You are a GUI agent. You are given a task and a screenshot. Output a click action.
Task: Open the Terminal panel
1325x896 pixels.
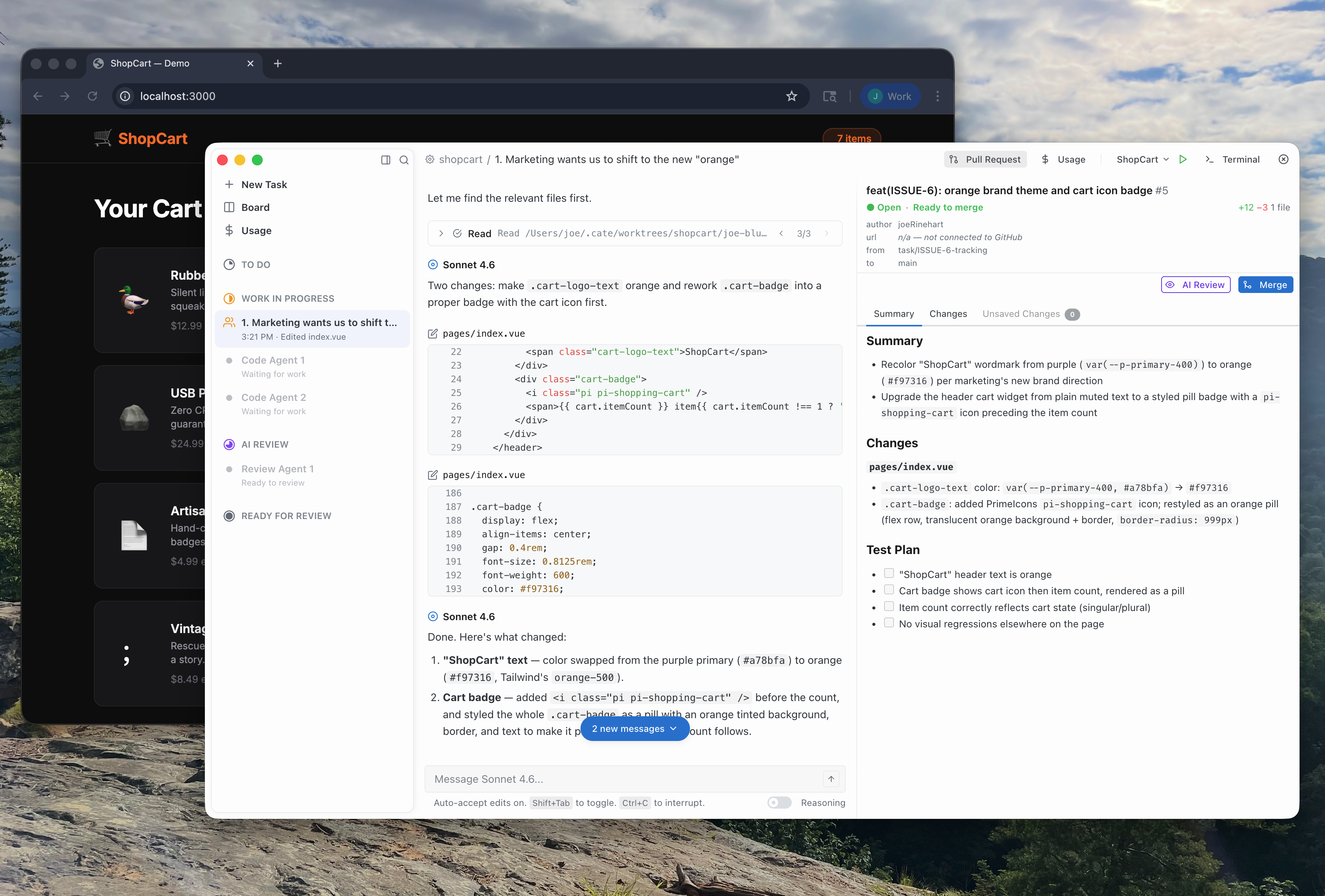point(1232,160)
